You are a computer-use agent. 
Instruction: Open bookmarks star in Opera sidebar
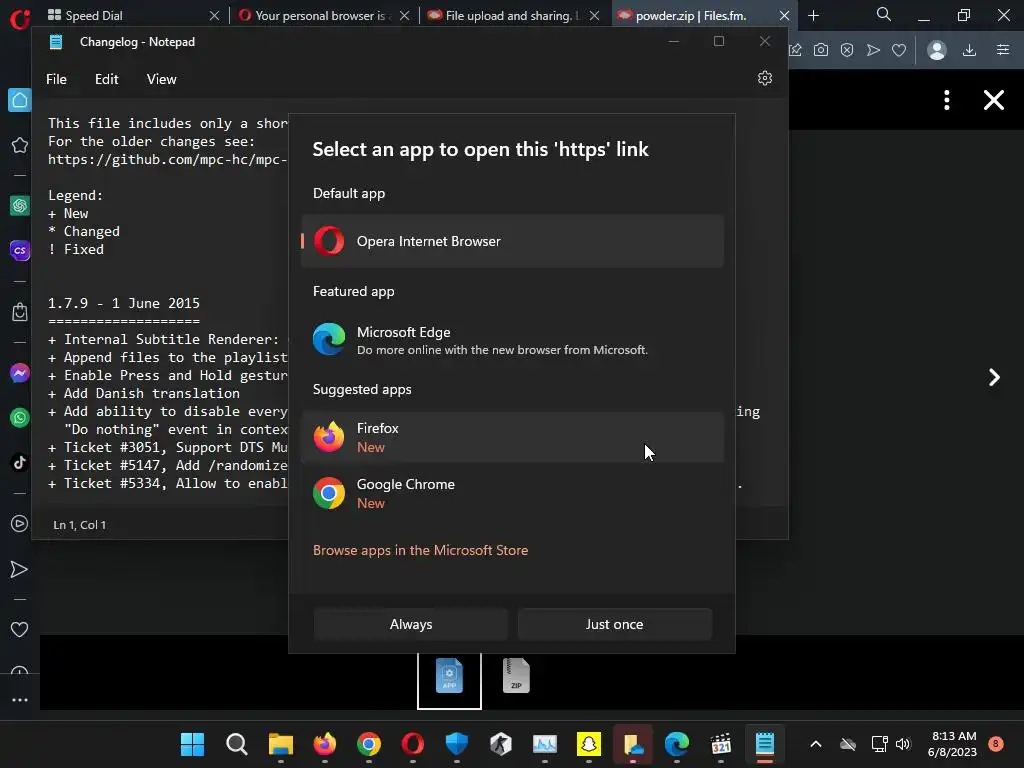[20, 145]
